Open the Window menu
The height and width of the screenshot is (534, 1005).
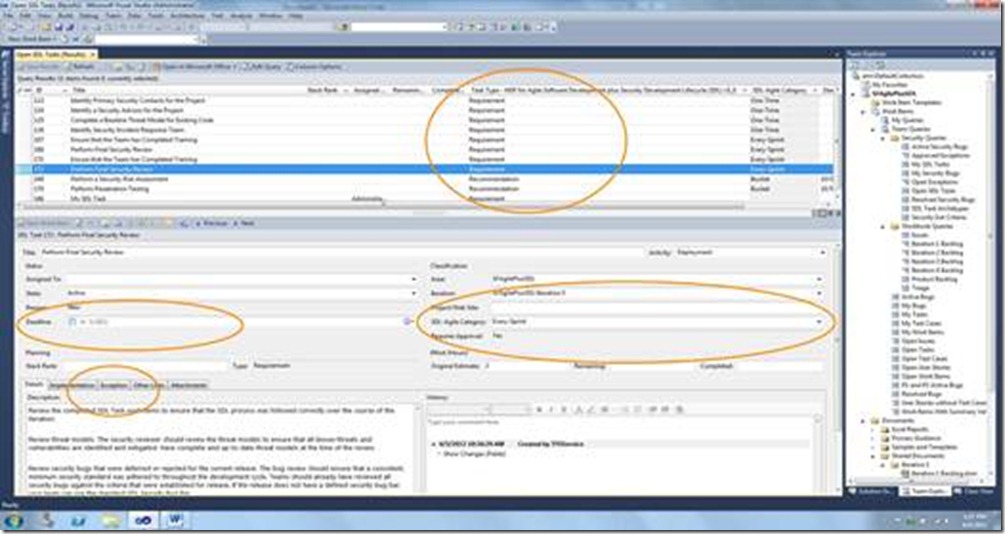coord(270,15)
